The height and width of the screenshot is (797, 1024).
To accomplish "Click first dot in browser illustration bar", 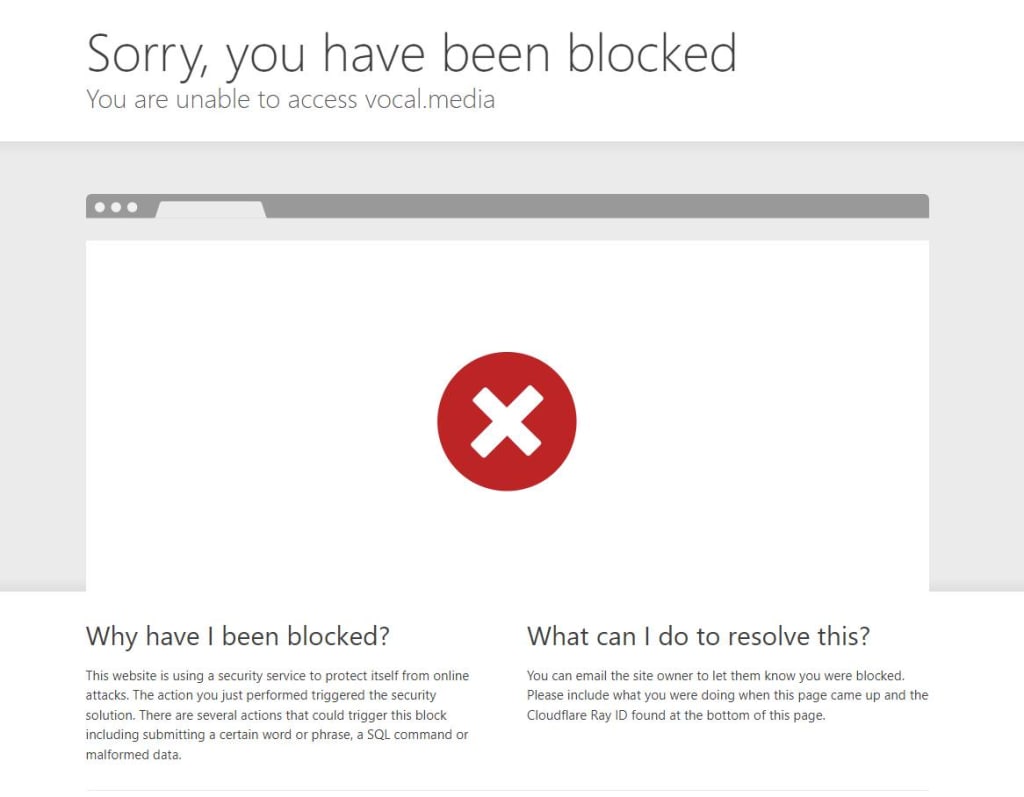I will (100, 207).
